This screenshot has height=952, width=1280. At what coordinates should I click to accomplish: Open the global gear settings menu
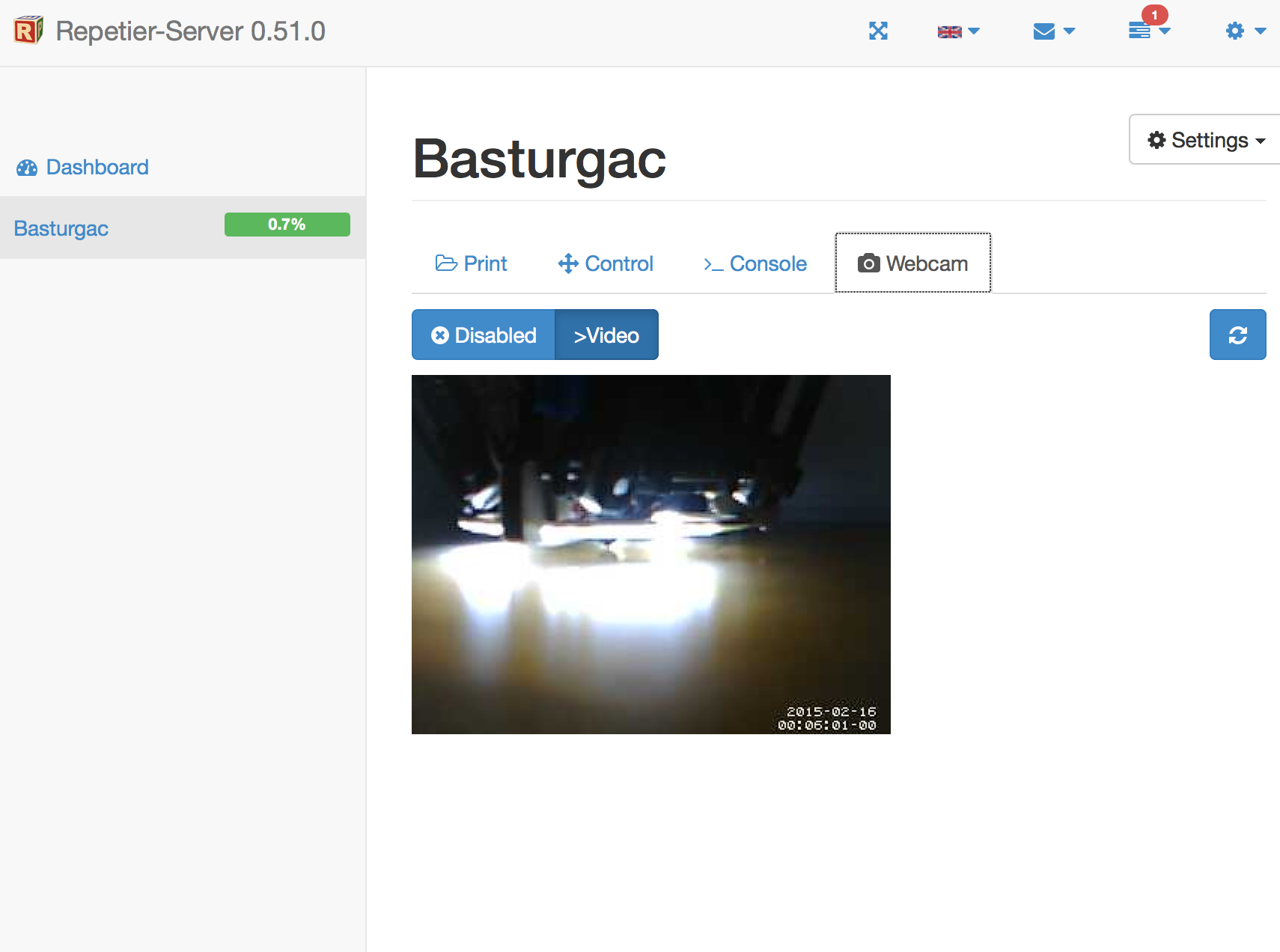[x=1244, y=31]
